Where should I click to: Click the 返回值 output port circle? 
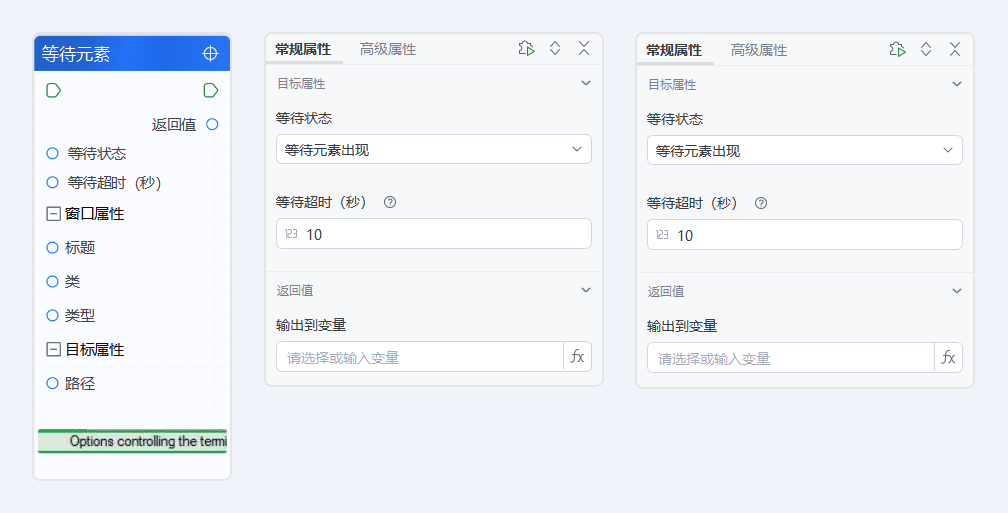point(212,124)
